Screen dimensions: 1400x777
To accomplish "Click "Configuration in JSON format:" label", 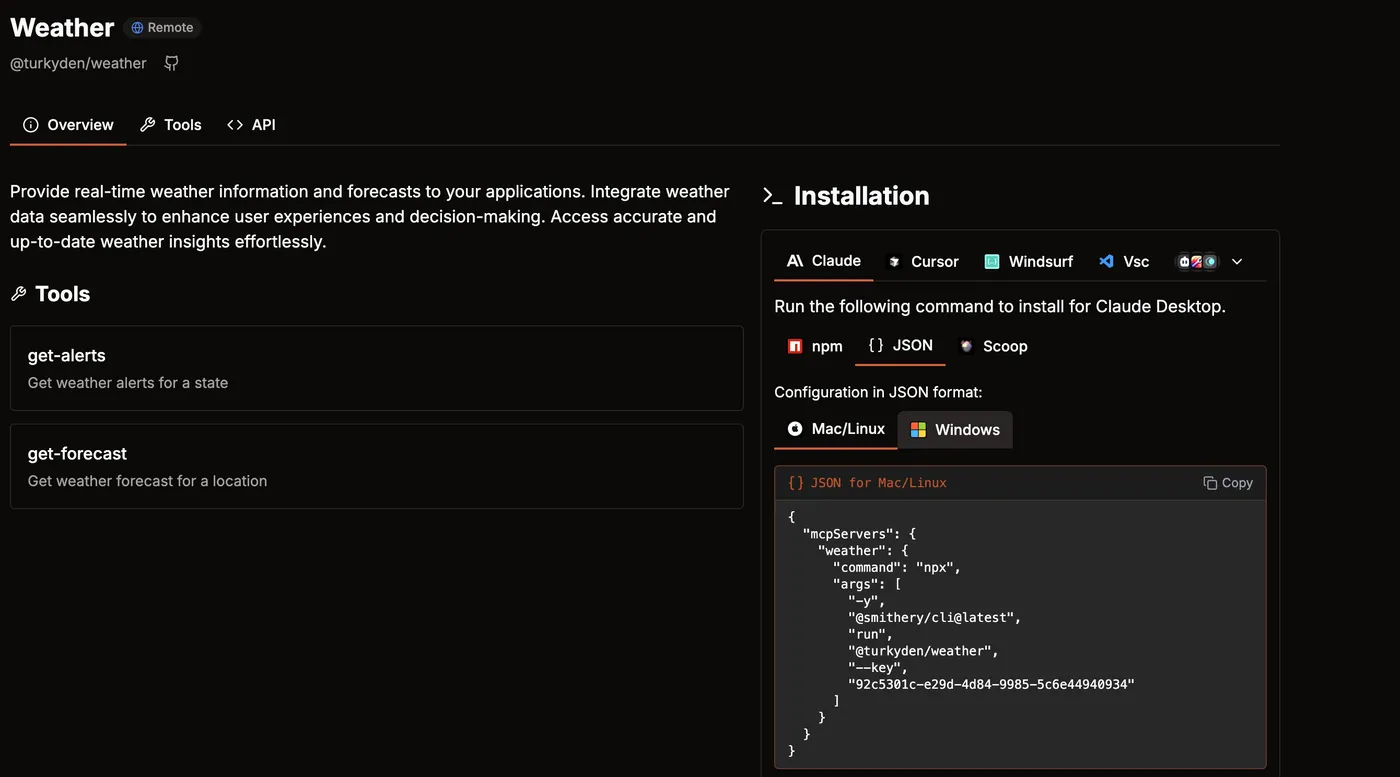I will (878, 393).
